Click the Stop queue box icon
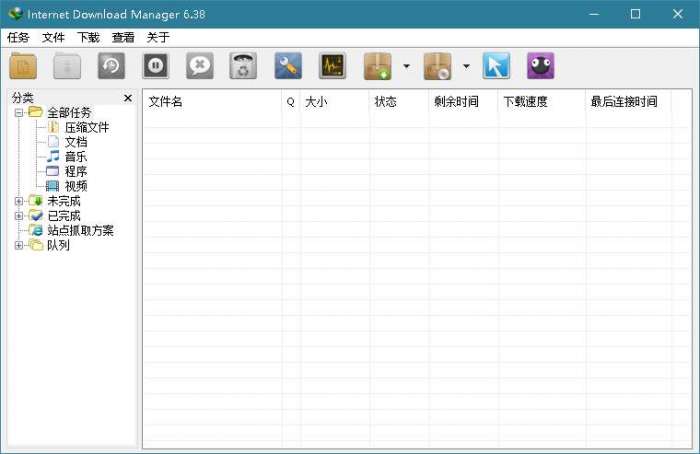This screenshot has width=700, height=454. click(x=438, y=66)
